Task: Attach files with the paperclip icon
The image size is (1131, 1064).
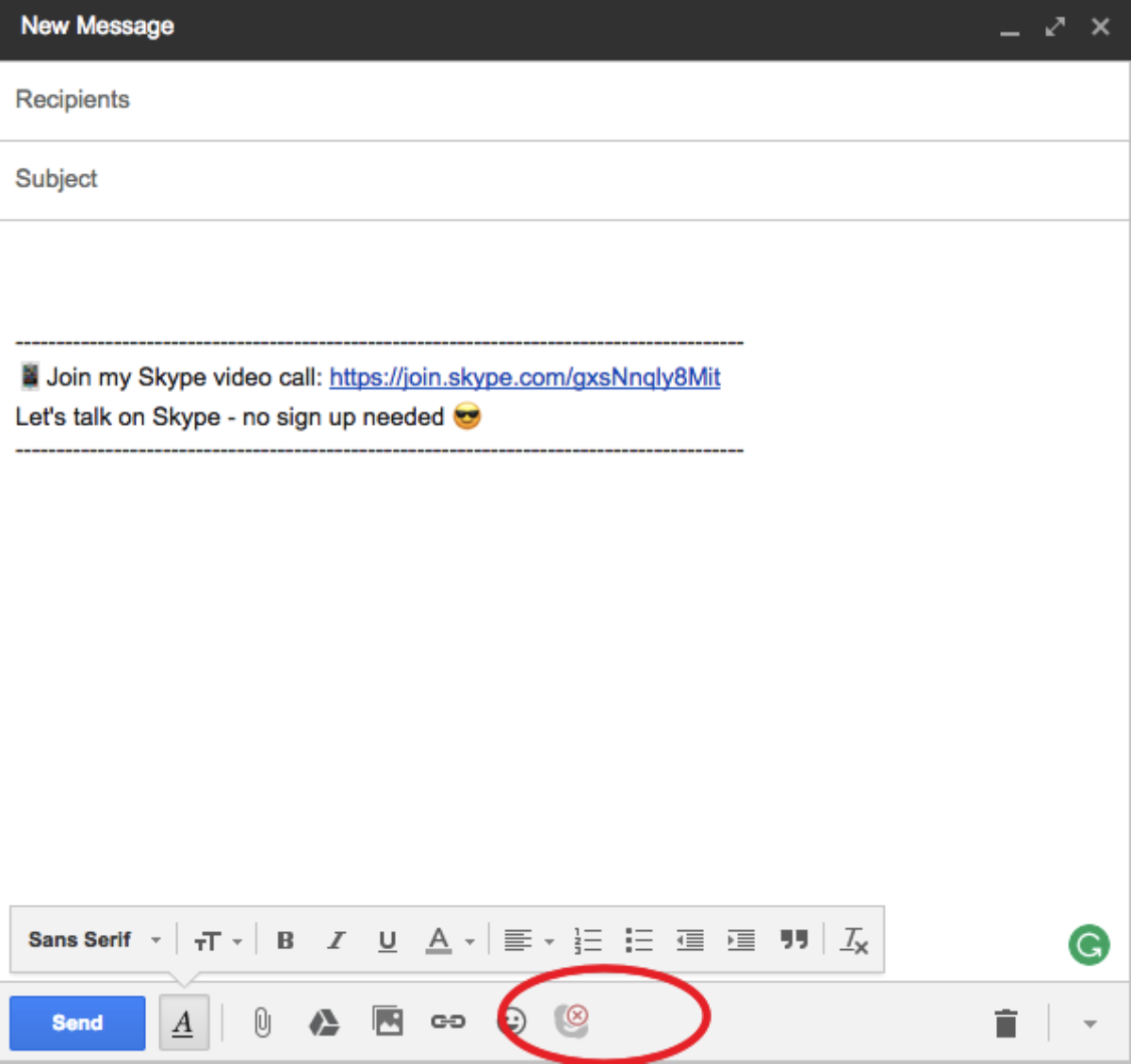Action: pyautogui.click(x=262, y=1023)
